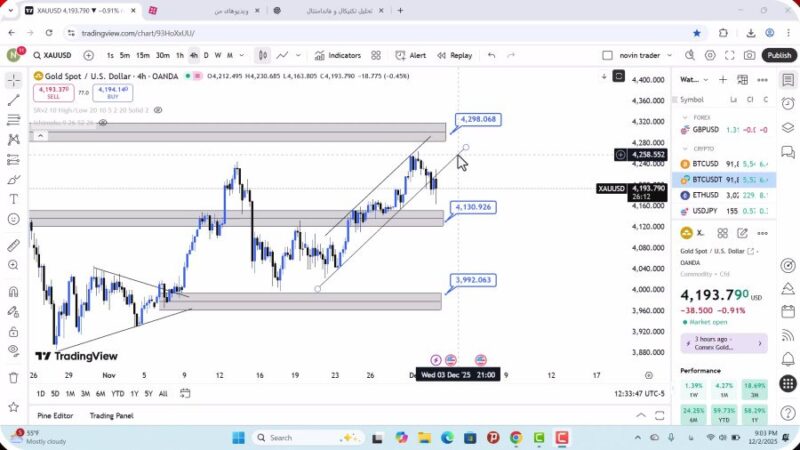800x450 pixels.
Task: Open the Trading Panel tab
Action: (x=111, y=415)
